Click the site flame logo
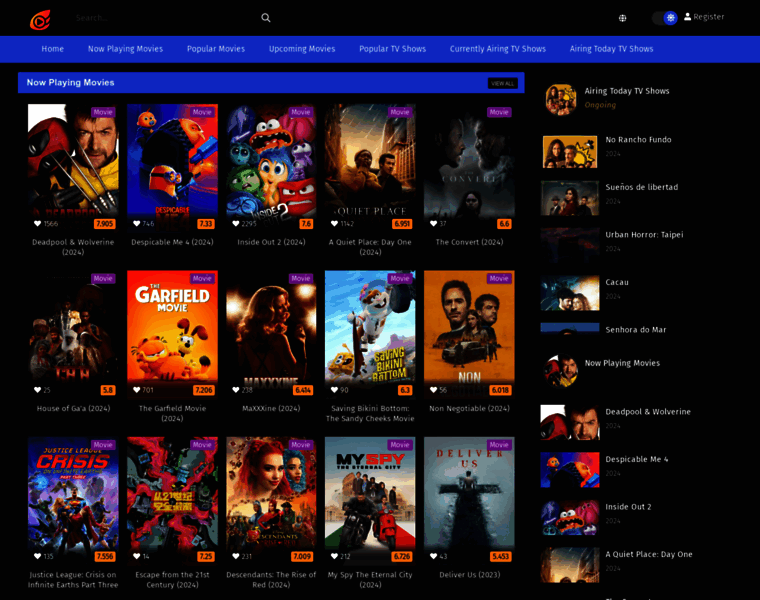The image size is (760, 600). [x=40, y=20]
